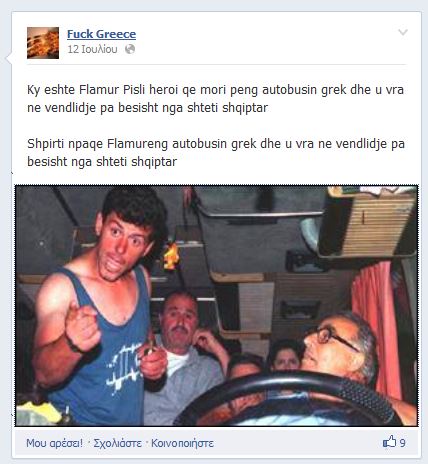View who liked via the count 9
This screenshot has height=464, width=428.
[402, 443]
